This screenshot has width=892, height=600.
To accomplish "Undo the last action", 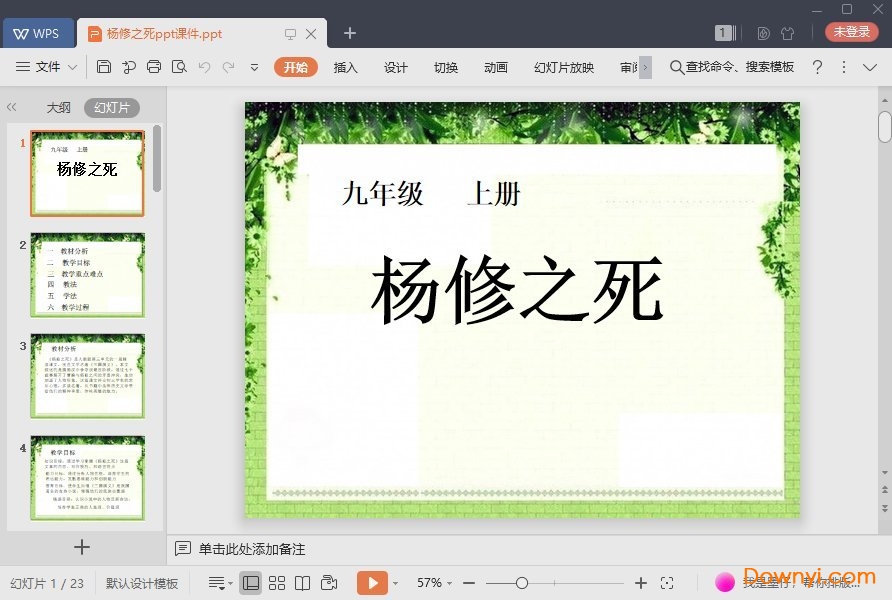I will tap(205, 67).
